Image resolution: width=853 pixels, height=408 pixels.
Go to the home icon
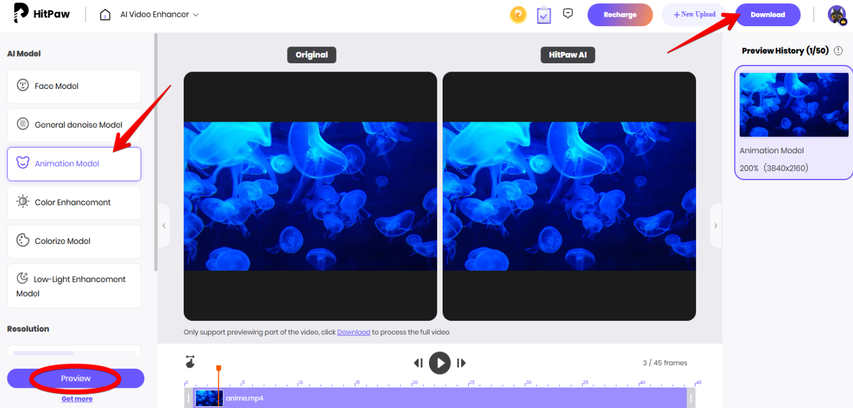105,15
